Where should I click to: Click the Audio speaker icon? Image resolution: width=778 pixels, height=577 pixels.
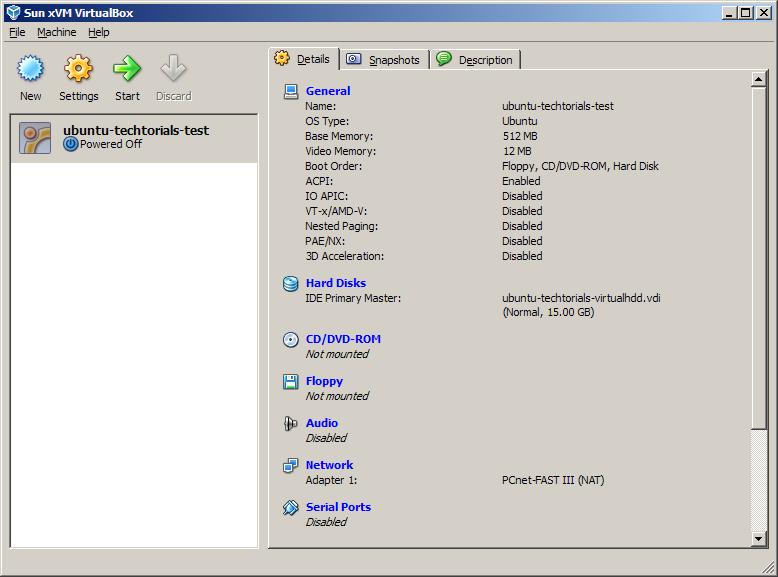coord(291,423)
